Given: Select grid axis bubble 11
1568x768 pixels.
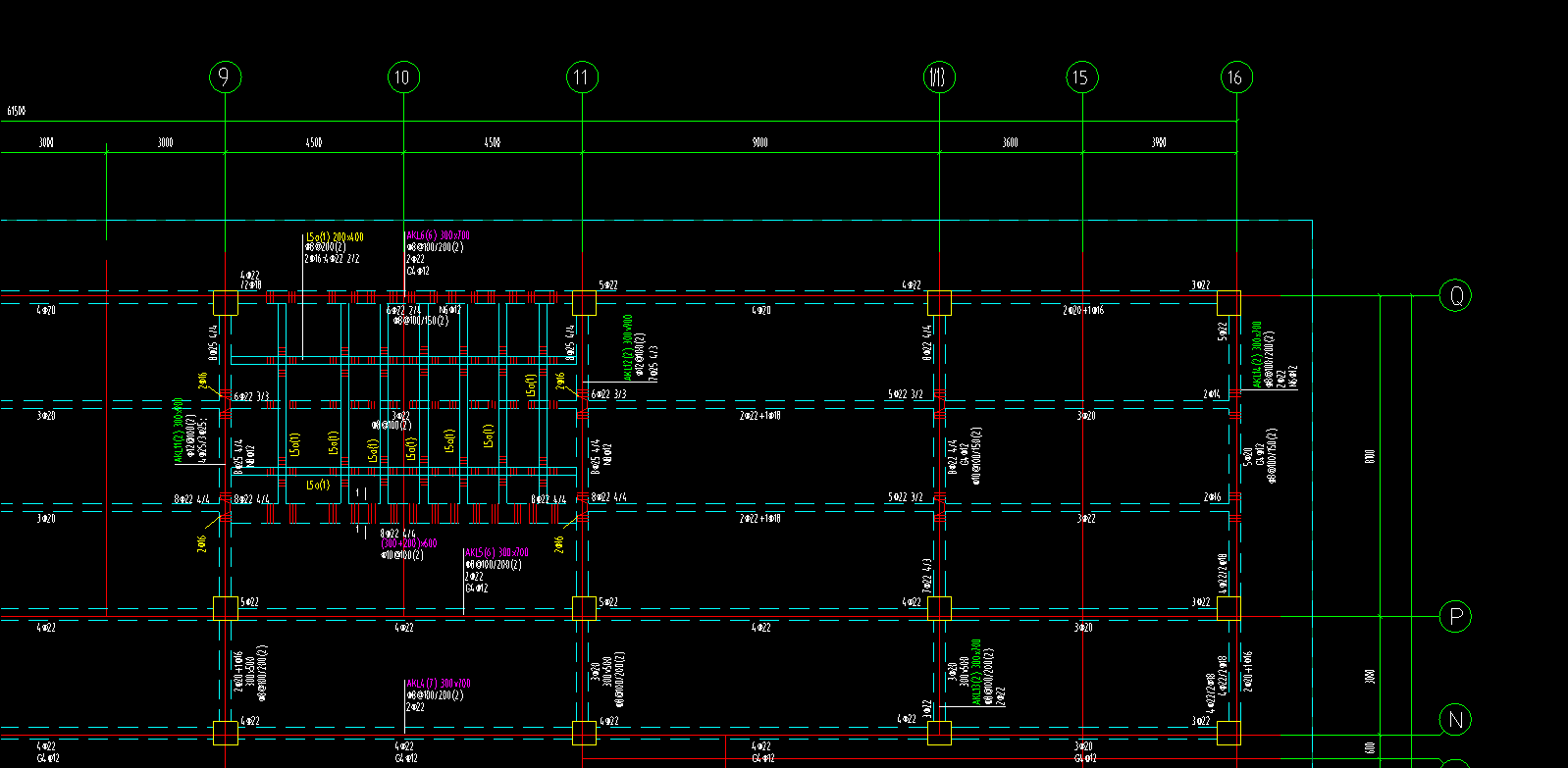Looking at the screenshot, I should [582, 77].
